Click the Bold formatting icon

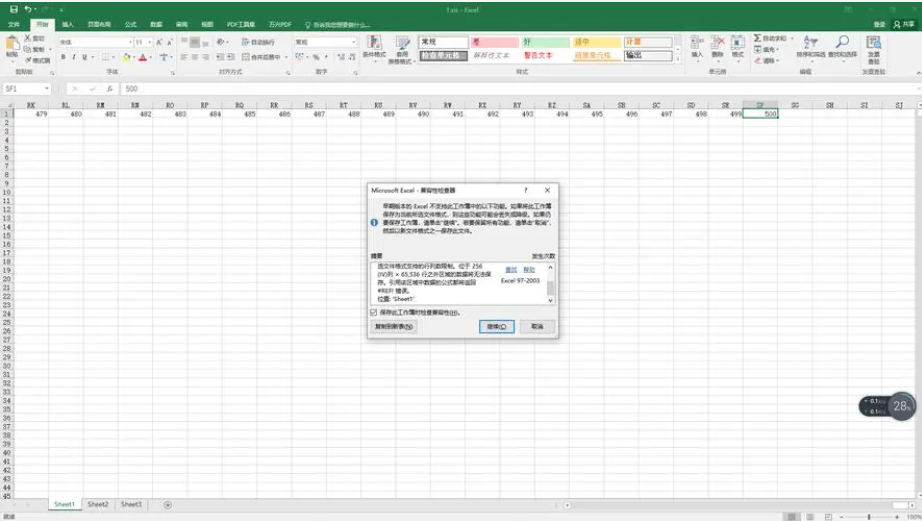[63, 57]
